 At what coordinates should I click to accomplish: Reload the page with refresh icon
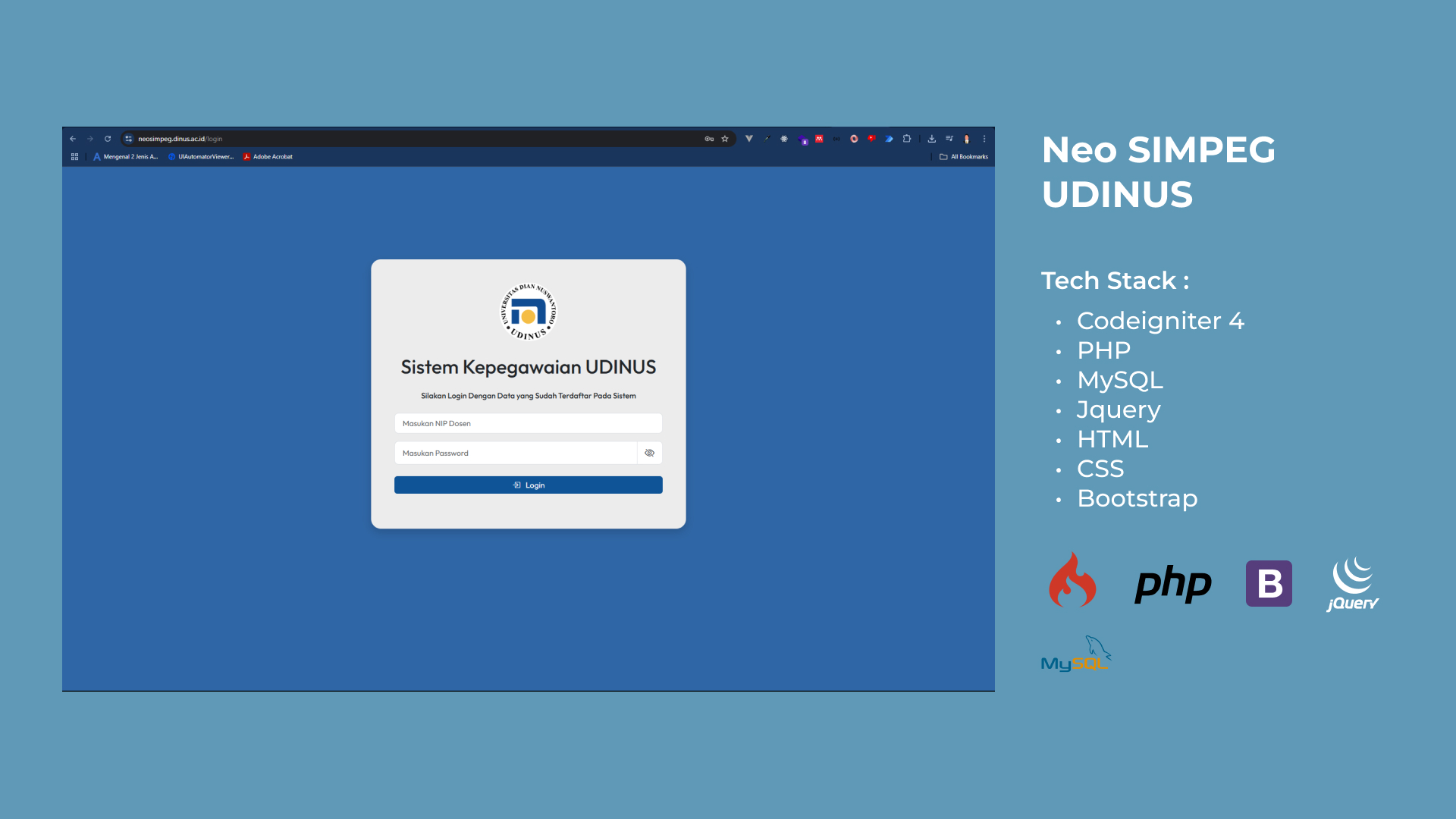(108, 139)
